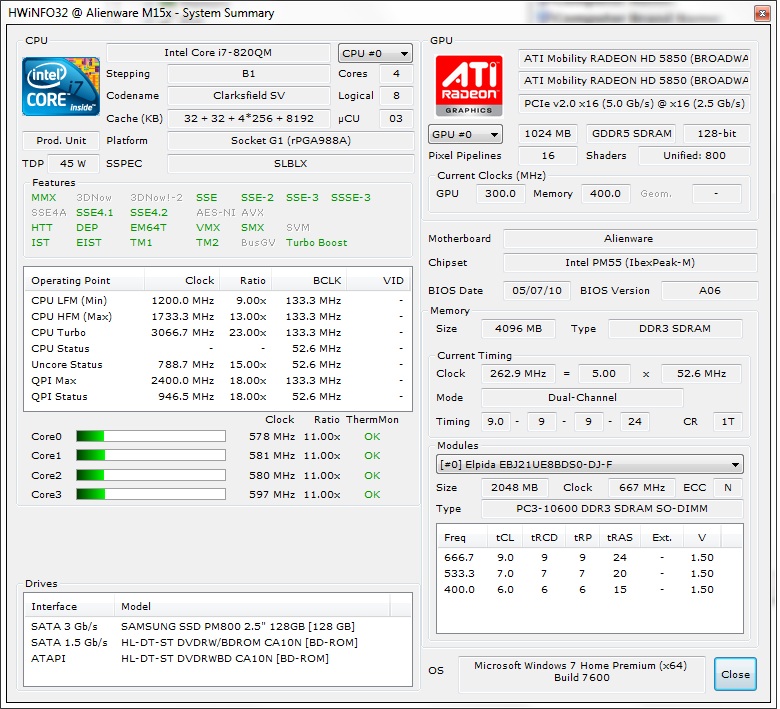Click the Clarksfield SV codename field
The height and width of the screenshot is (709, 780).
pos(249,96)
